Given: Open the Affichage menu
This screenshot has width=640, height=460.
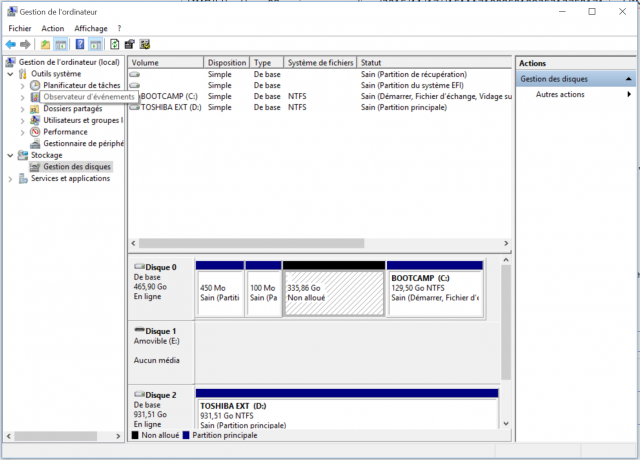Looking at the screenshot, I should [91, 28].
